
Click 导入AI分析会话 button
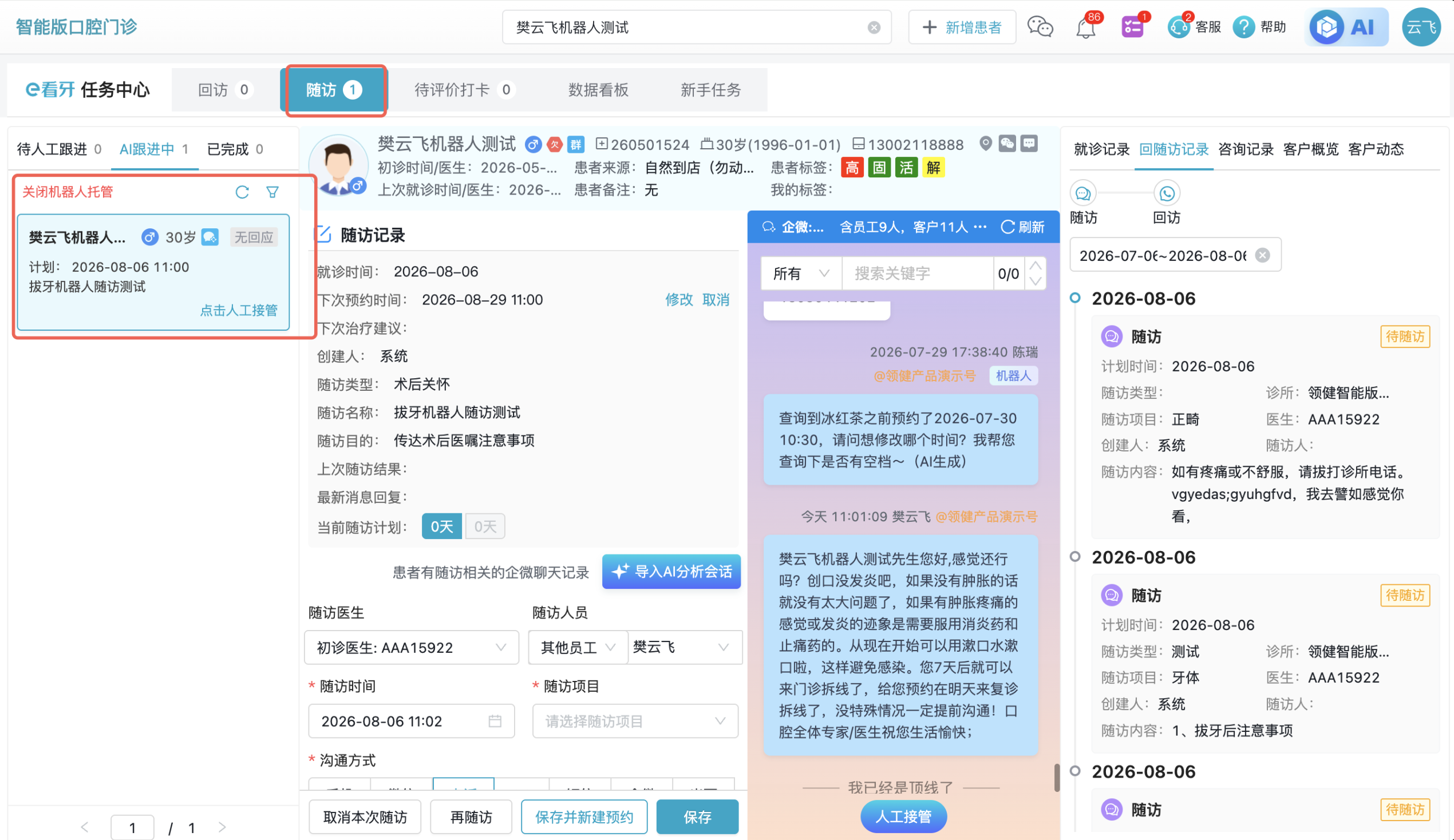[671, 572]
